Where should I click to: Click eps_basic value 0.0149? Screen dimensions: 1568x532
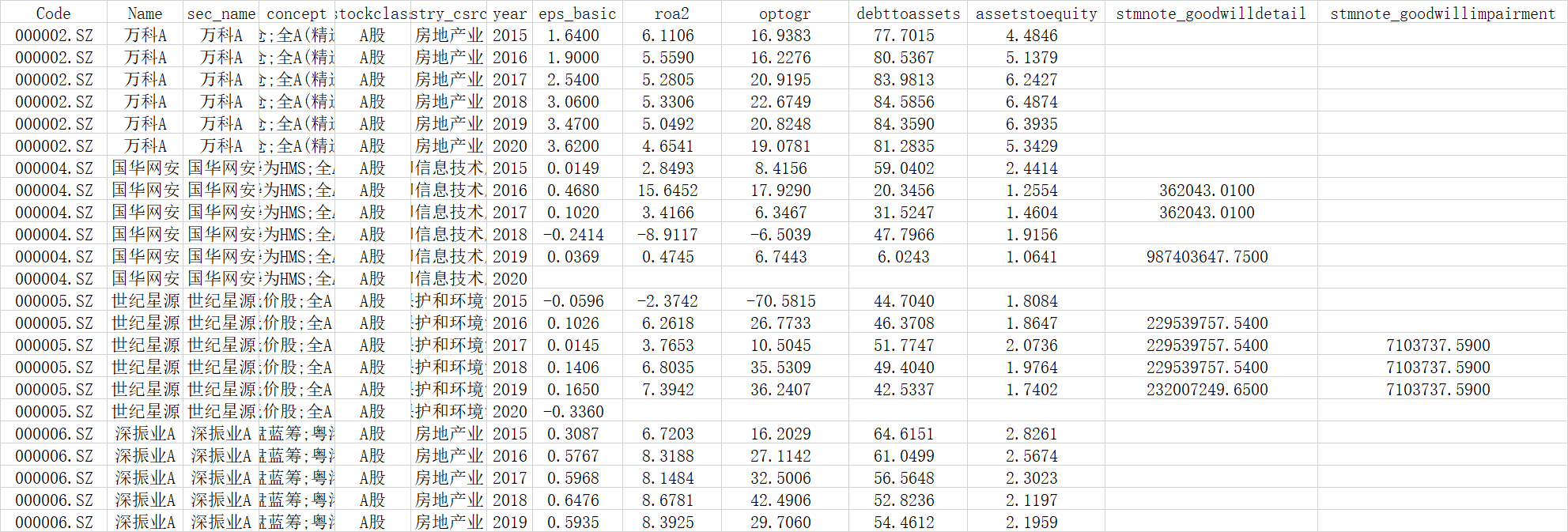coord(573,168)
